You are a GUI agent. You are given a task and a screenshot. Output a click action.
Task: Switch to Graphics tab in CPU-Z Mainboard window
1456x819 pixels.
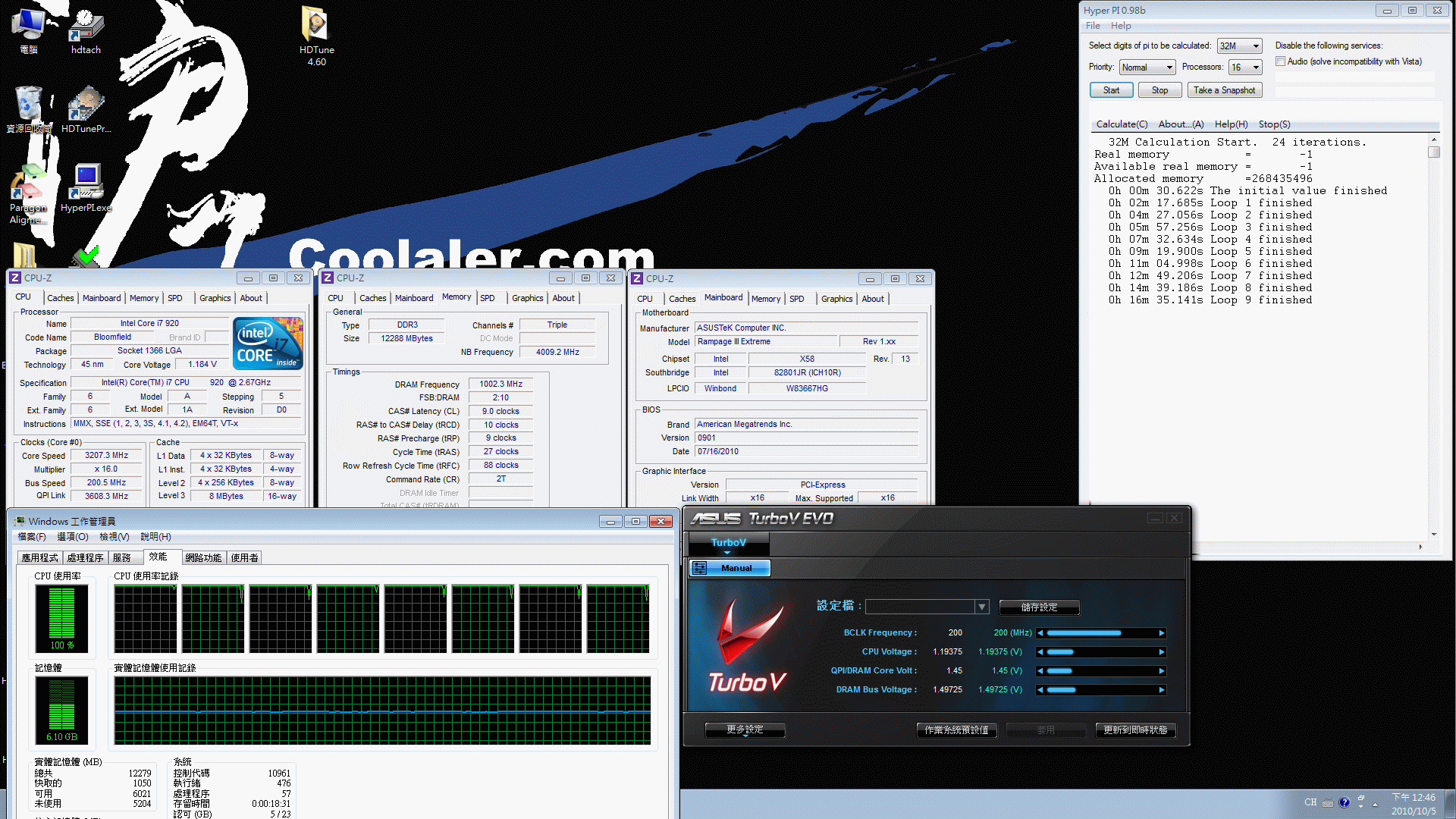click(836, 300)
